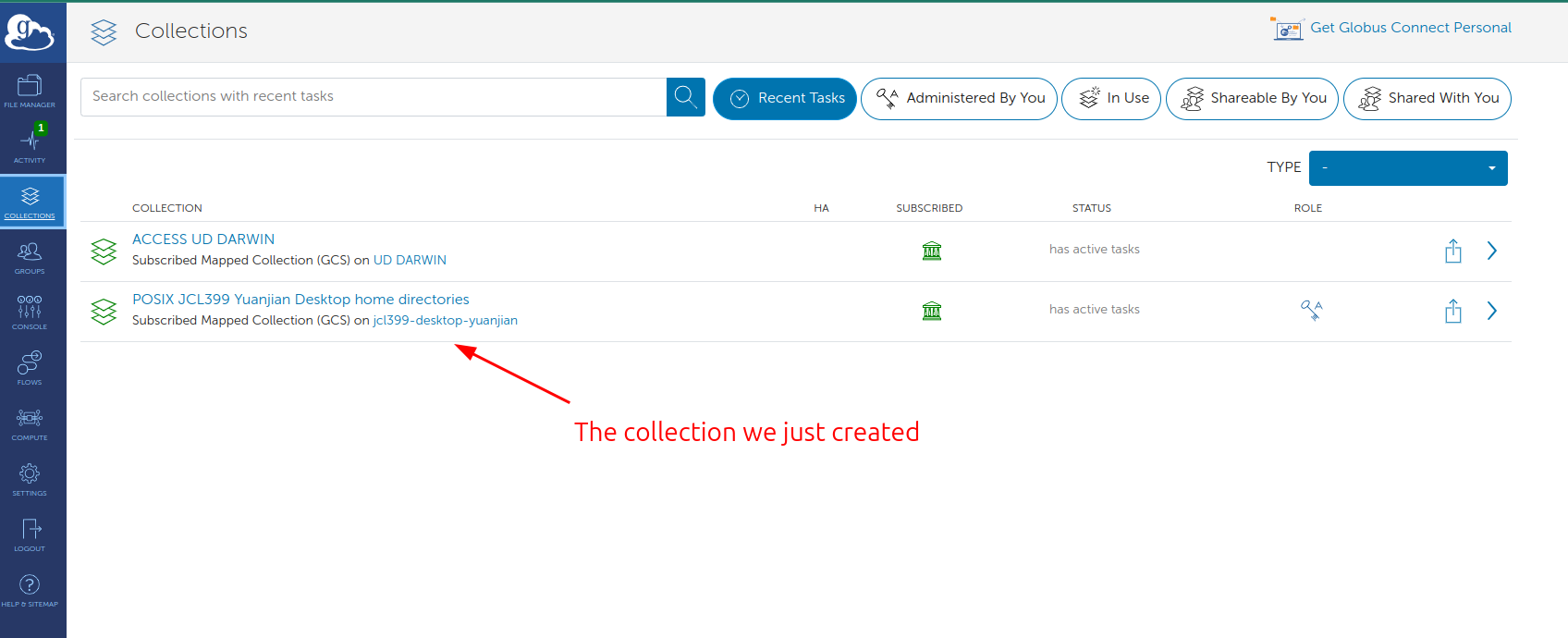Click the magnifier search button
This screenshot has height=638, width=1568.
(686, 97)
